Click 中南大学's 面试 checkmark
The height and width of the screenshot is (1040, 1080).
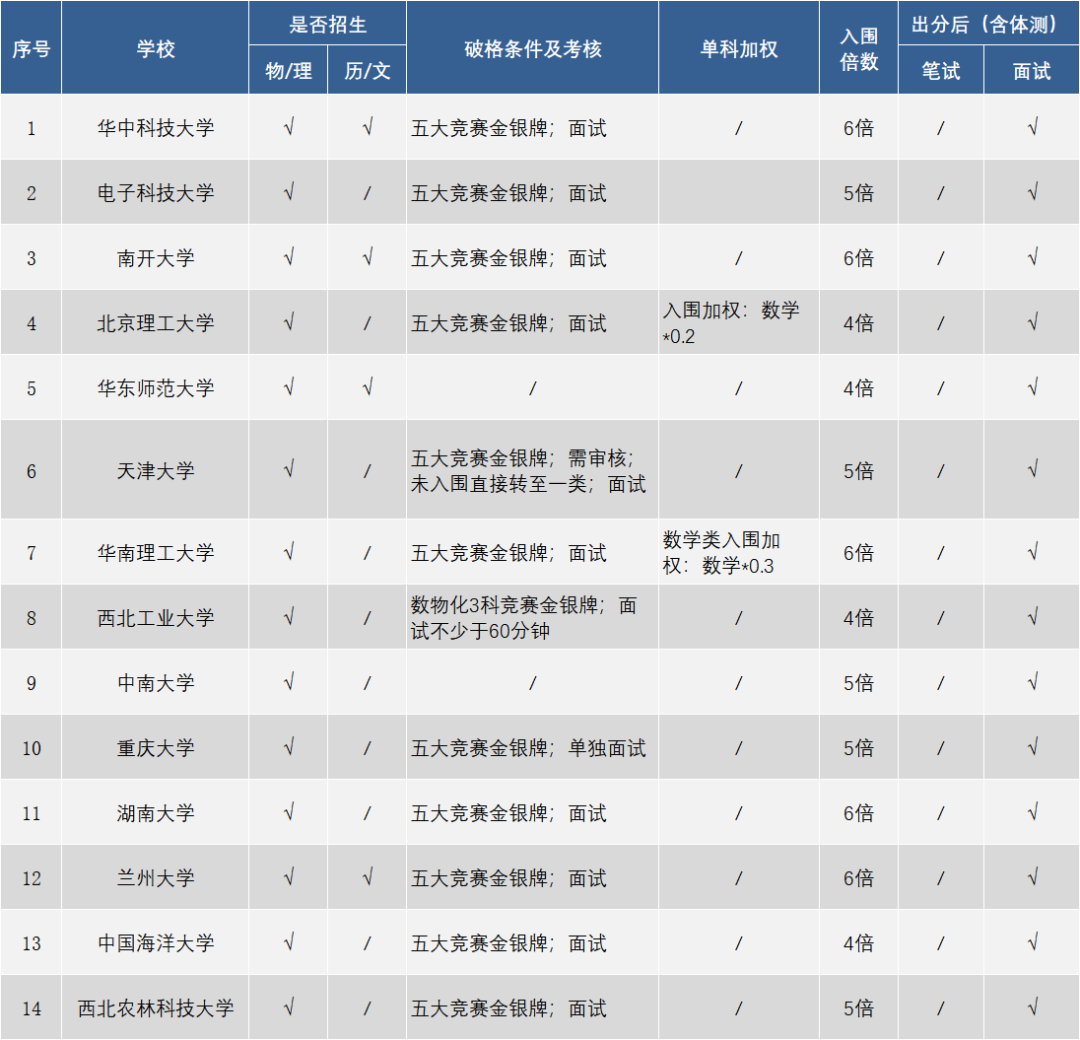coord(1031,683)
